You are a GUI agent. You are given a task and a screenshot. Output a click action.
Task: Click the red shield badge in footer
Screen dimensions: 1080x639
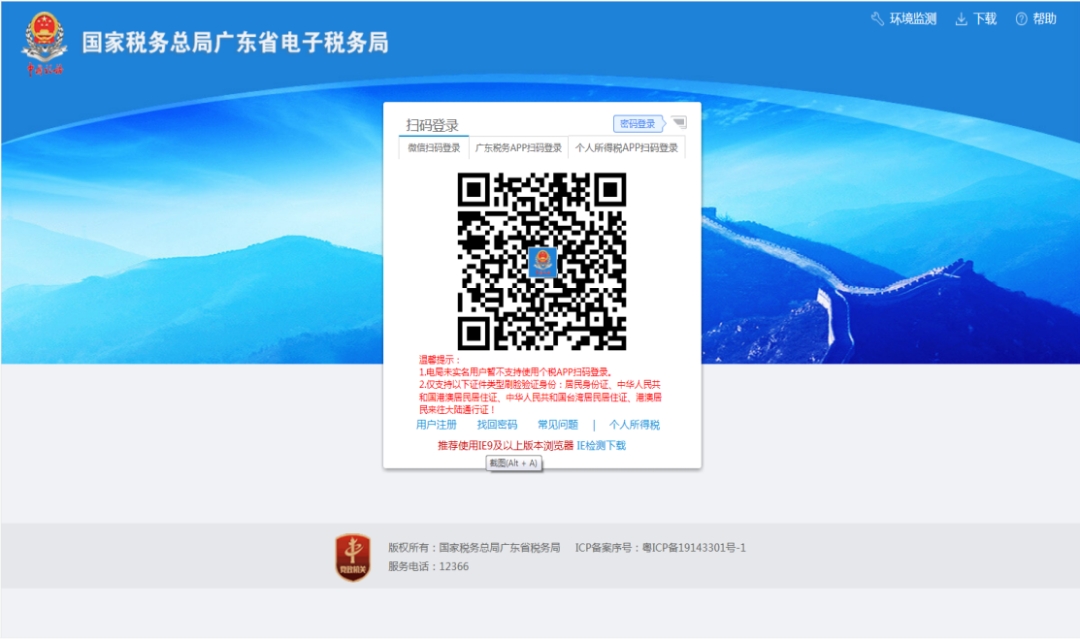point(352,557)
